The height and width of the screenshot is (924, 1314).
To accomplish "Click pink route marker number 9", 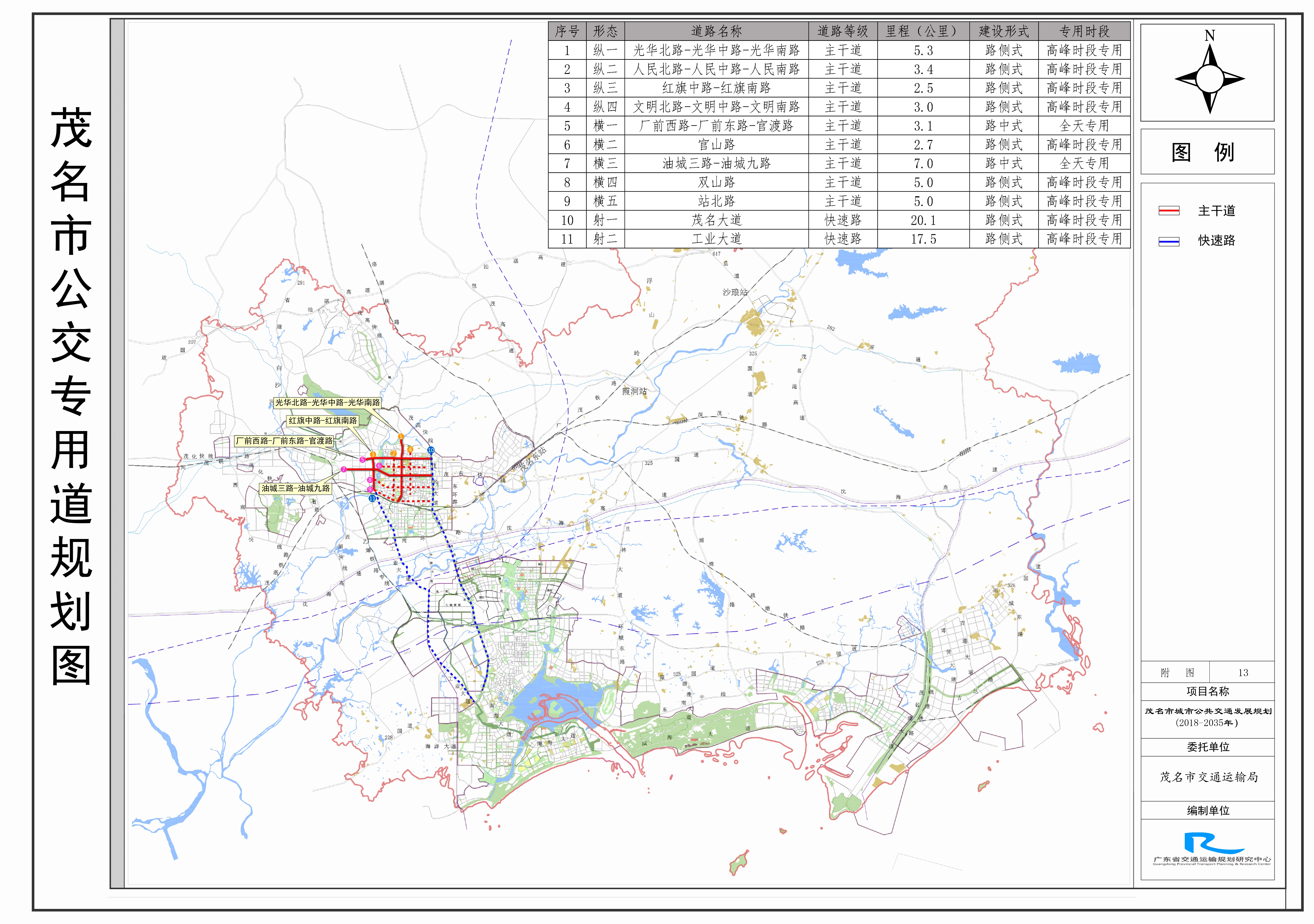I will pos(370,490).
